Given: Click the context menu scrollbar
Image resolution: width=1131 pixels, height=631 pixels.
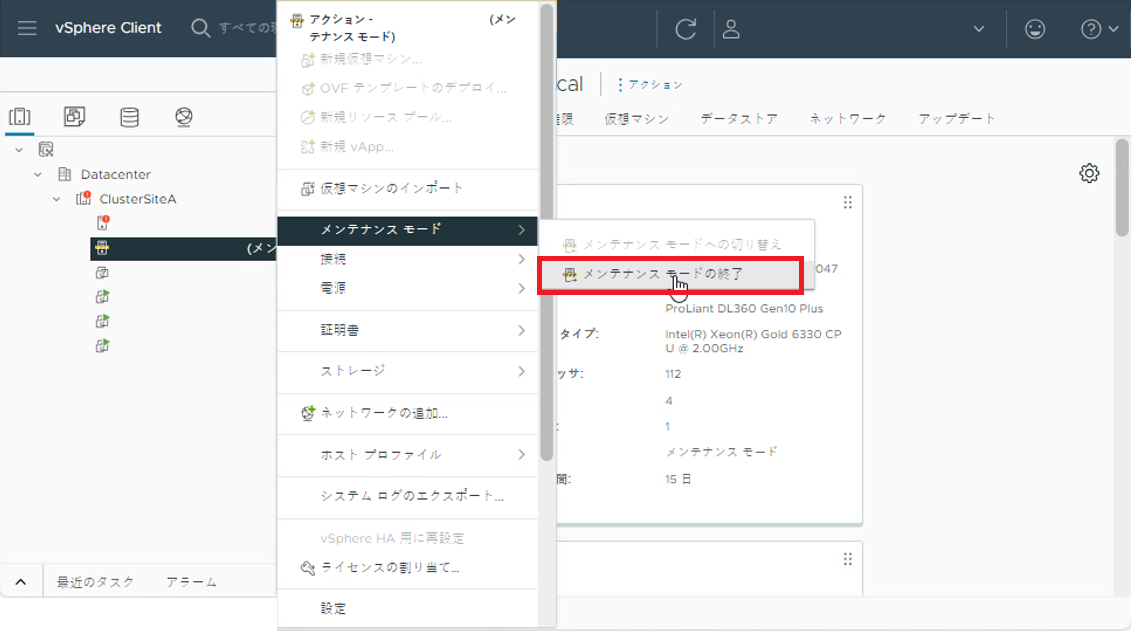Looking at the screenshot, I should [547, 231].
